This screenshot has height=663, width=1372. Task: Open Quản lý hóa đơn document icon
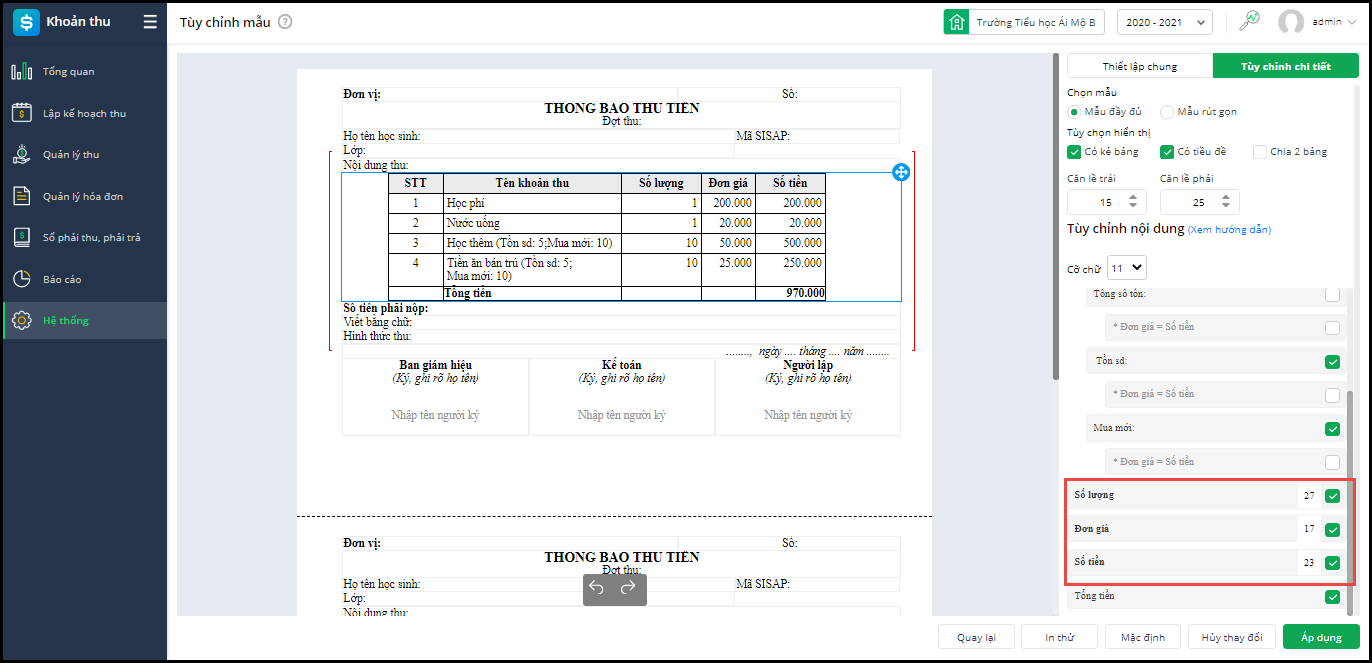22,196
